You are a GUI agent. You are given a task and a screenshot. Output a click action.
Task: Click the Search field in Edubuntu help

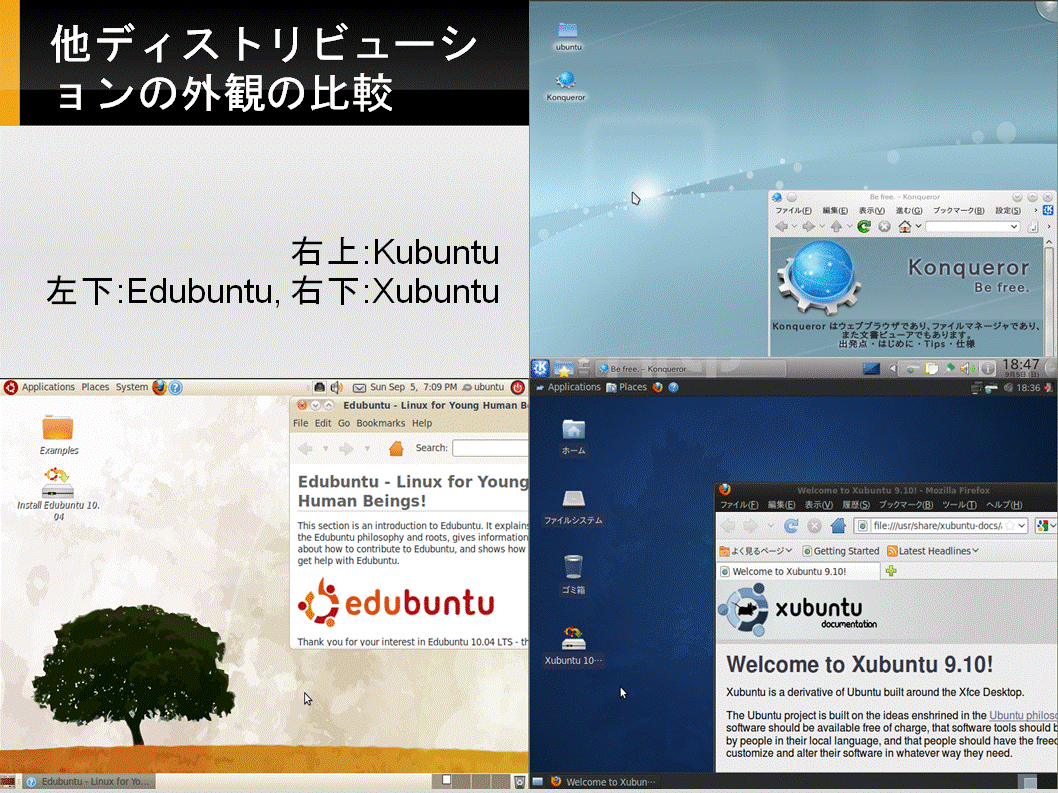[x=490, y=448]
